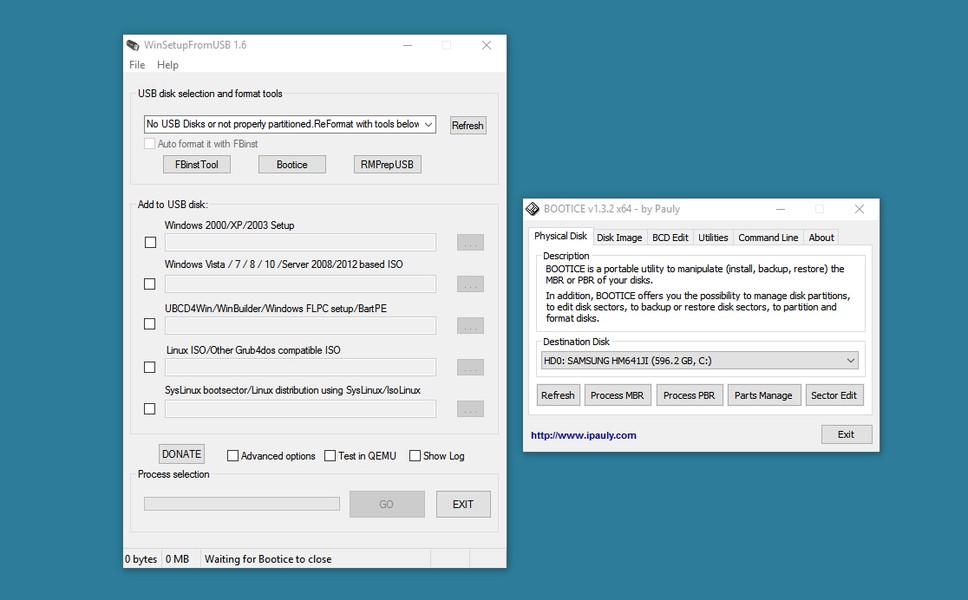Check Linux ISO/Other Grub4dos compatible ISO
Image resolution: width=968 pixels, height=600 pixels.
(150, 367)
